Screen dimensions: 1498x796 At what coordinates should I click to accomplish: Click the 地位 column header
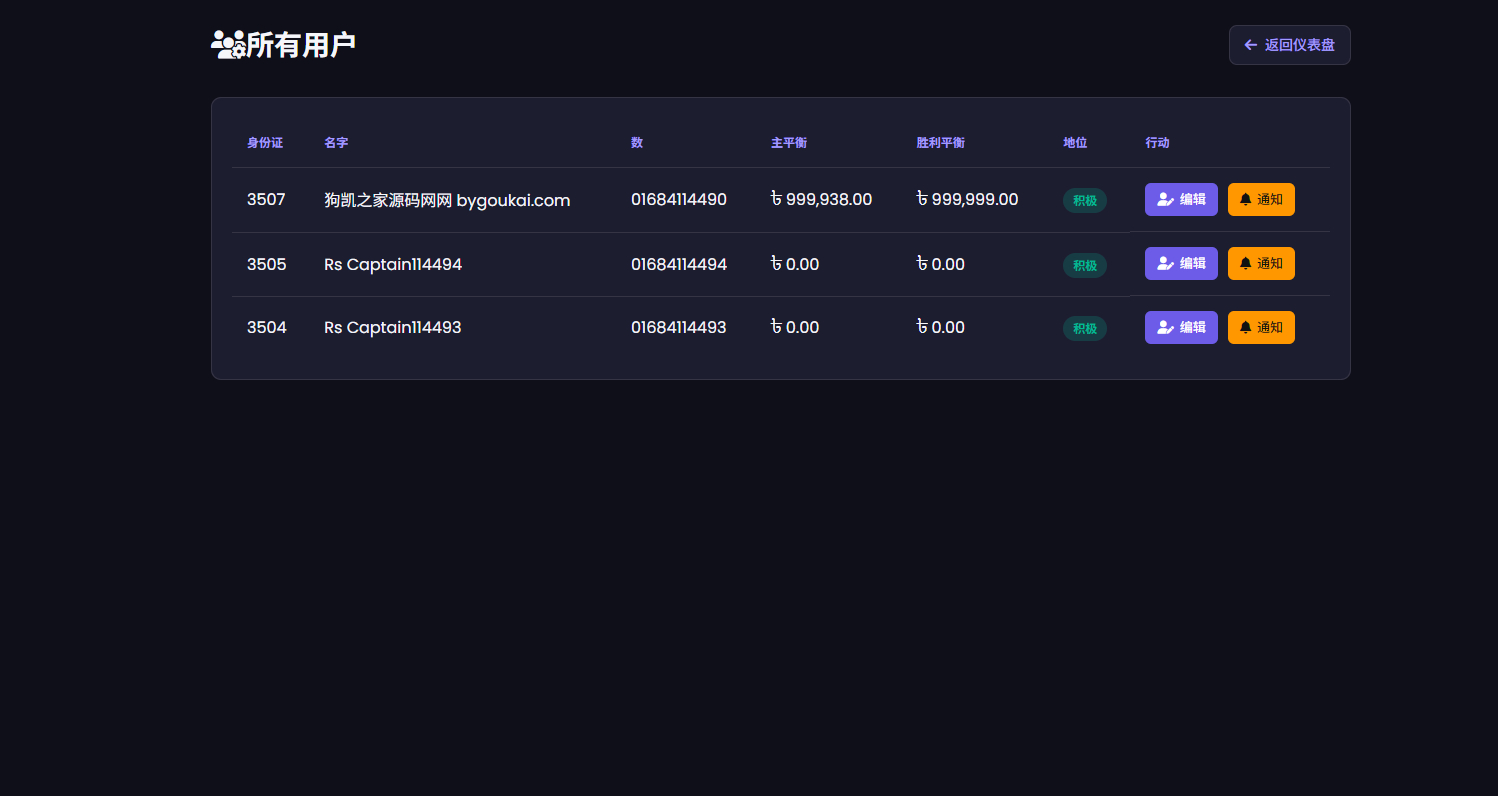click(1075, 143)
